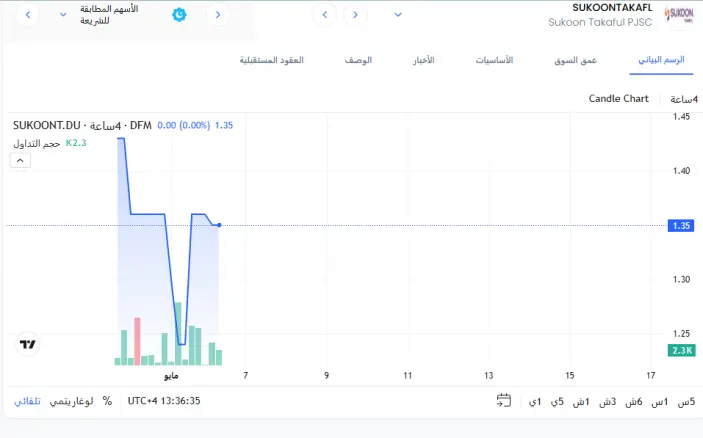This screenshot has width=703, height=438.
Task: Collapse the chart legend with chevron button
Action: coord(20,160)
